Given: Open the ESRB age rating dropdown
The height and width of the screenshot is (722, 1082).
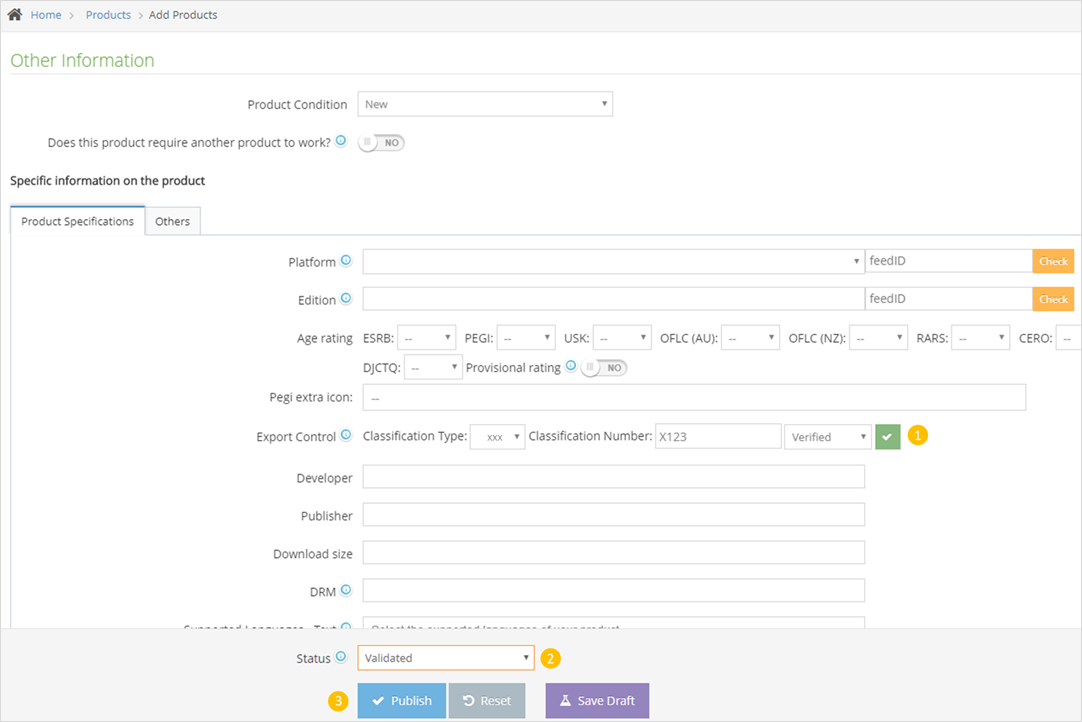Looking at the screenshot, I should coord(426,338).
